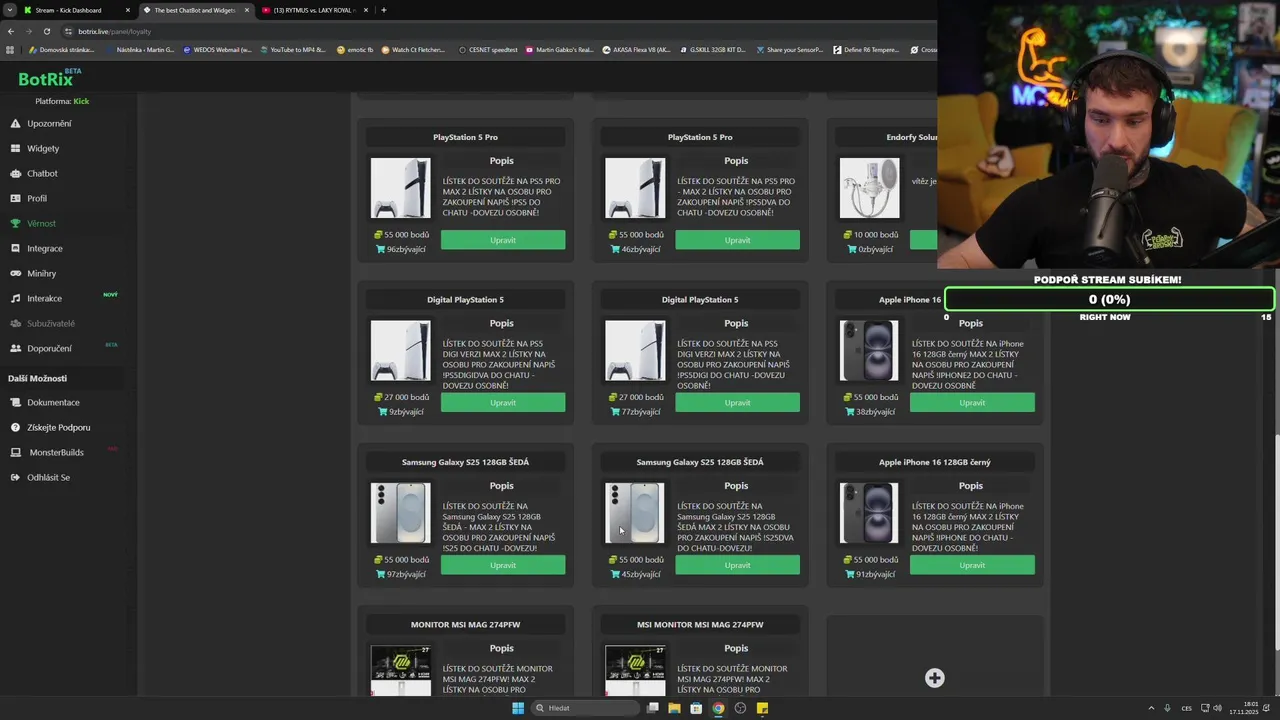The width and height of the screenshot is (1280, 720).
Task: Show hidden system tray icons
Action: click(x=1150, y=708)
